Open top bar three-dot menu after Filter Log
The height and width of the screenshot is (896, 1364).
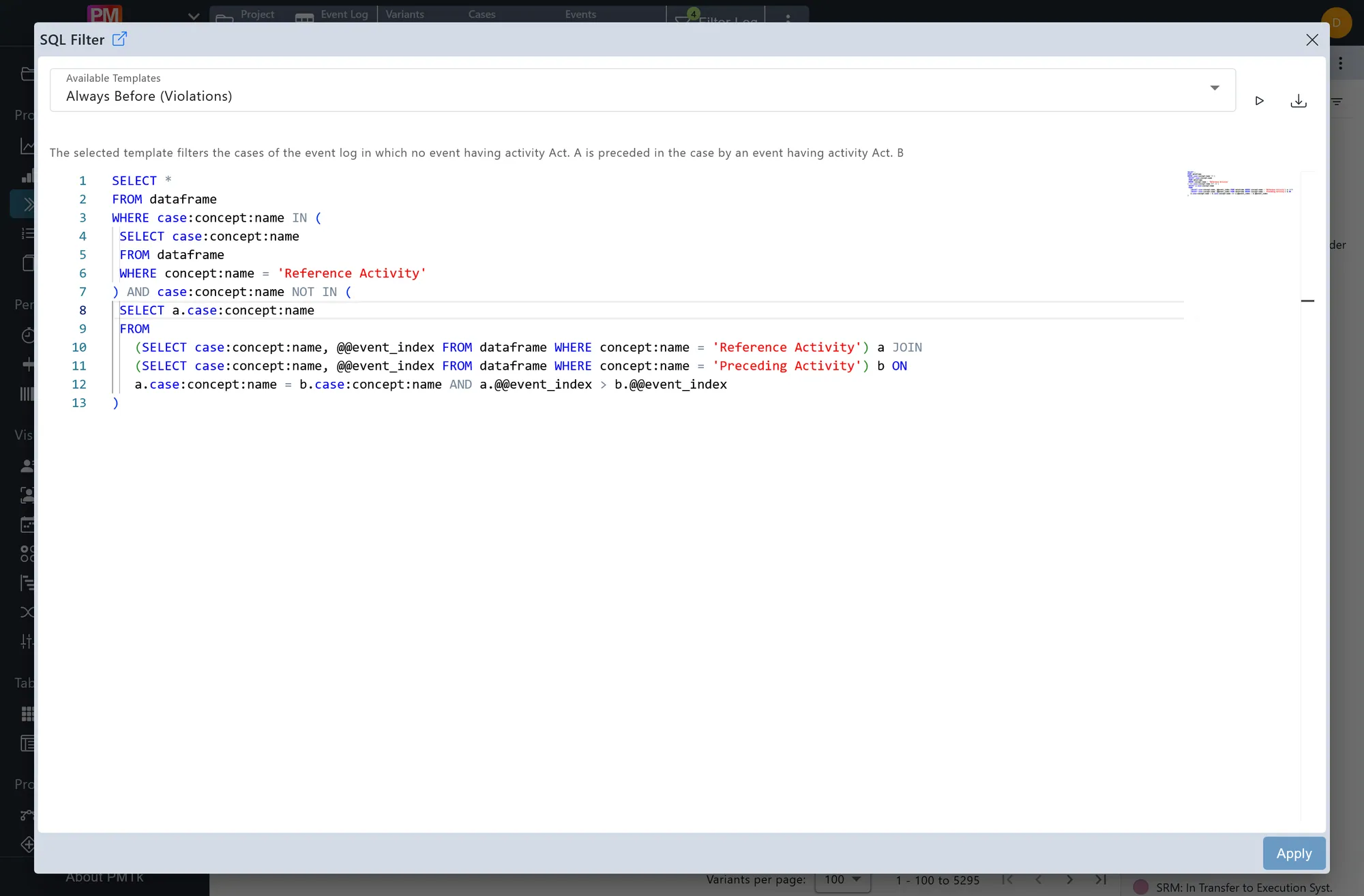click(x=788, y=17)
